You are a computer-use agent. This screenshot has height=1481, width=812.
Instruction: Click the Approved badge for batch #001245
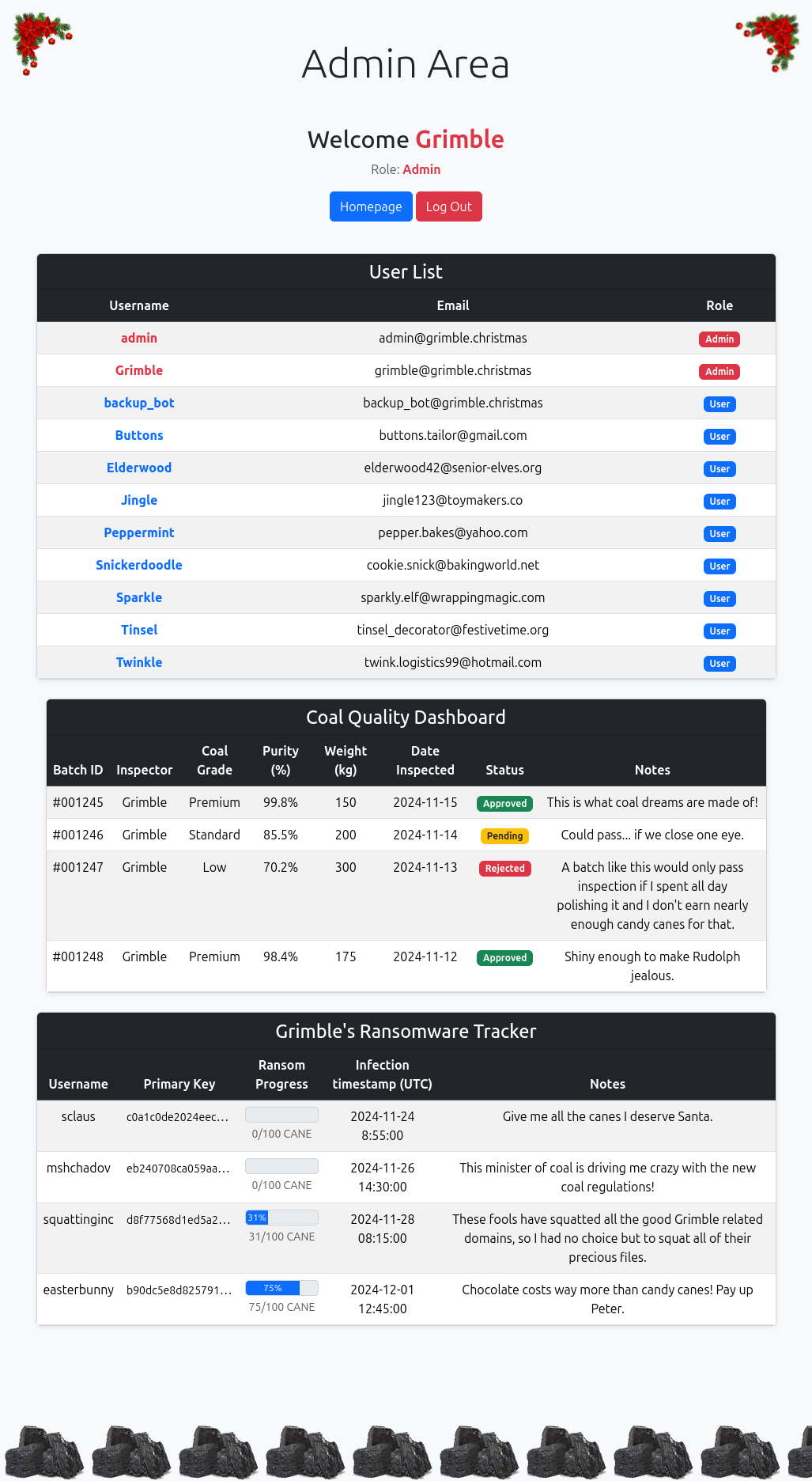[504, 803]
